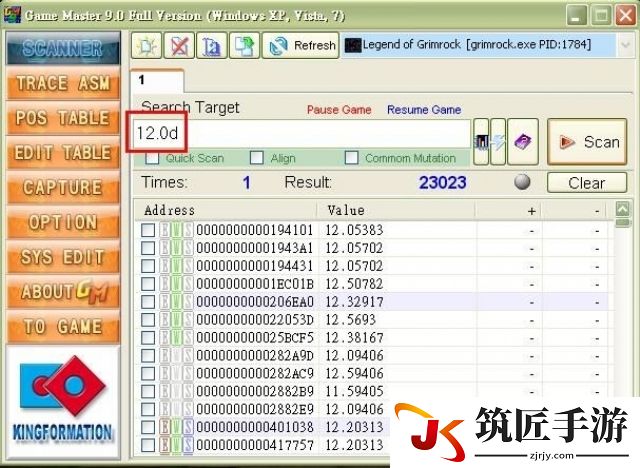Open the SCANNER panel
This screenshot has width=640, height=468.
click(x=63, y=48)
